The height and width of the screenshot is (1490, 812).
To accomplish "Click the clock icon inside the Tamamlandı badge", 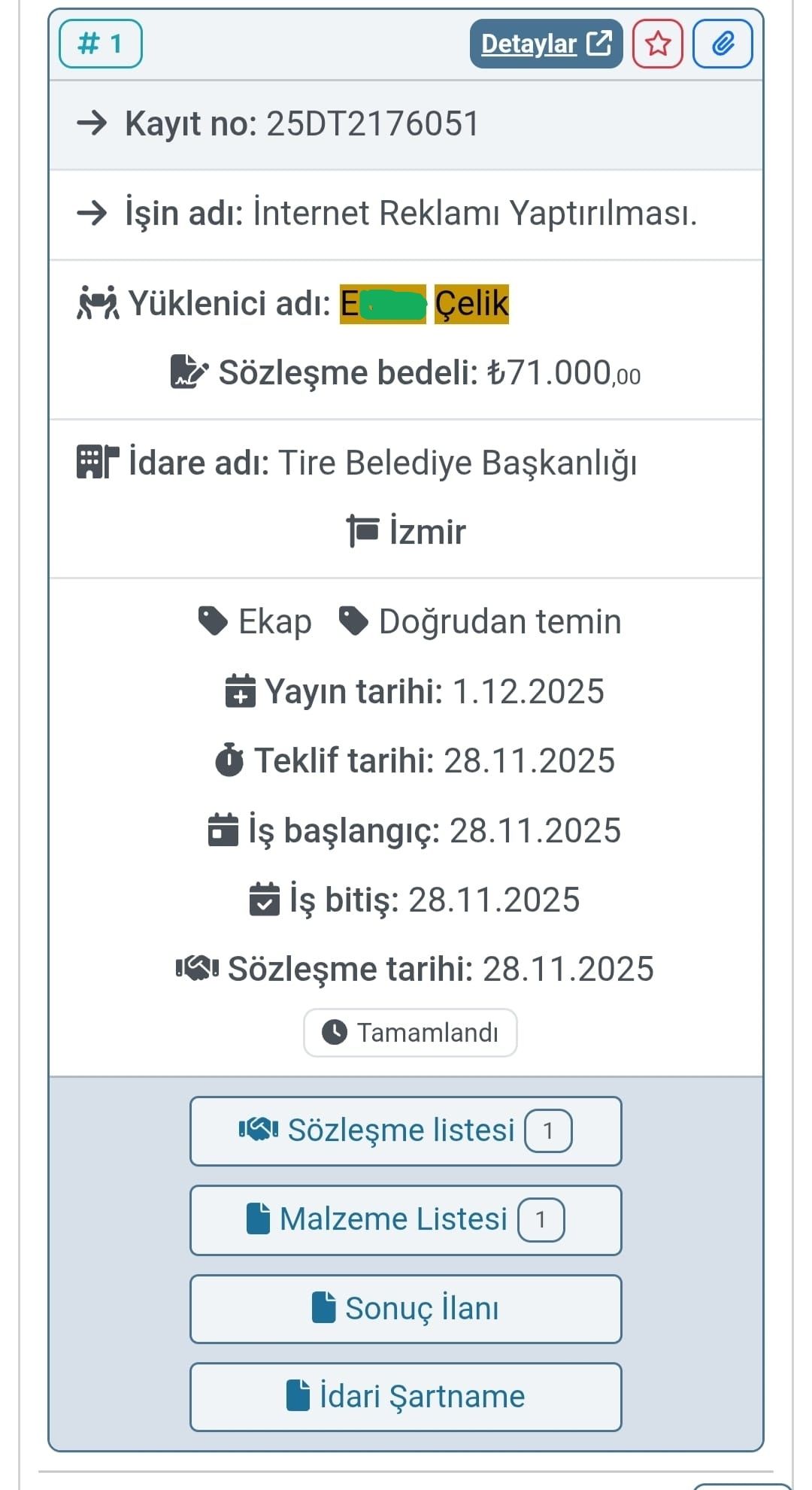I will pos(334,1032).
